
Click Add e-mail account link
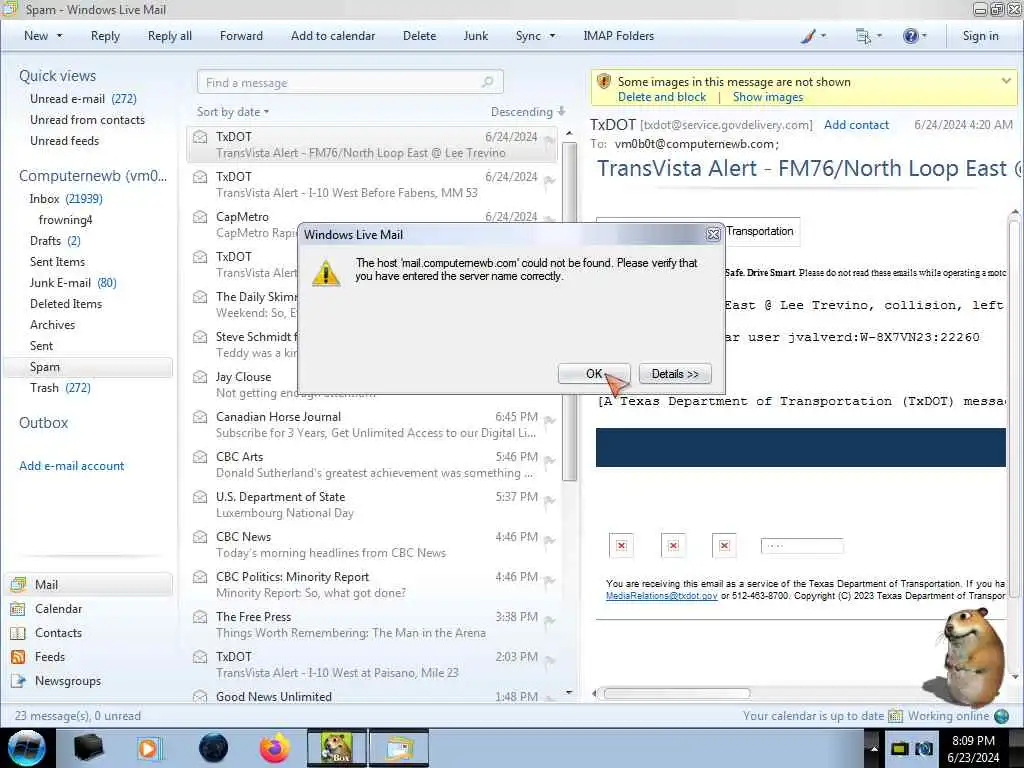(x=71, y=466)
